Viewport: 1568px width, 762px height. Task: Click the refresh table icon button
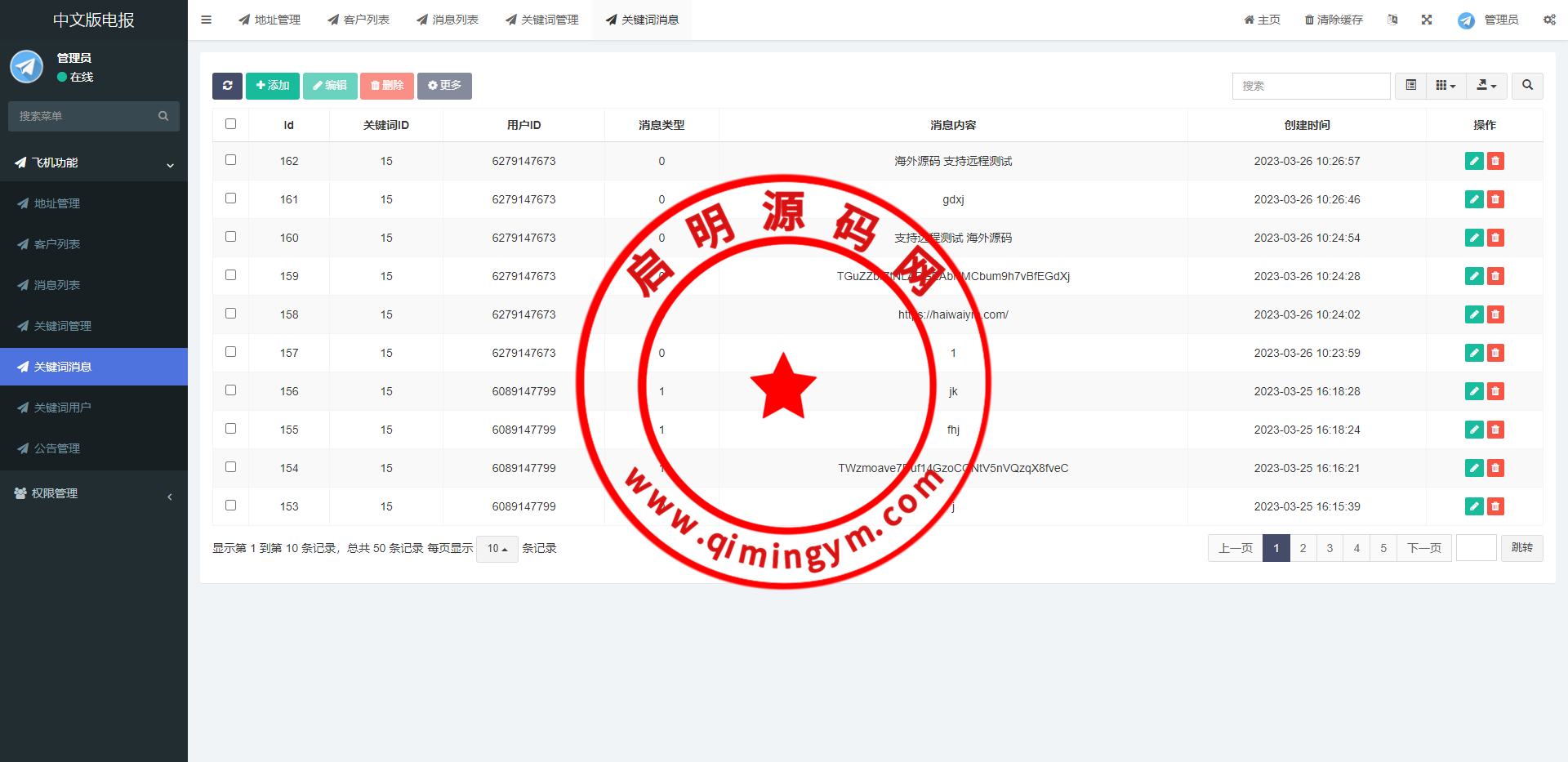click(x=227, y=86)
